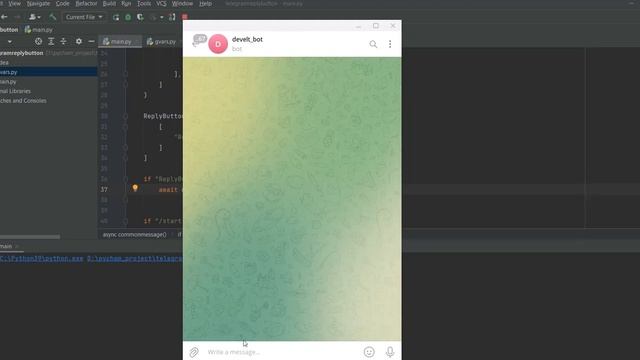This screenshot has width=640, height=360.
Task: Search in Telegram chat with magnifier
Action: click(373, 44)
